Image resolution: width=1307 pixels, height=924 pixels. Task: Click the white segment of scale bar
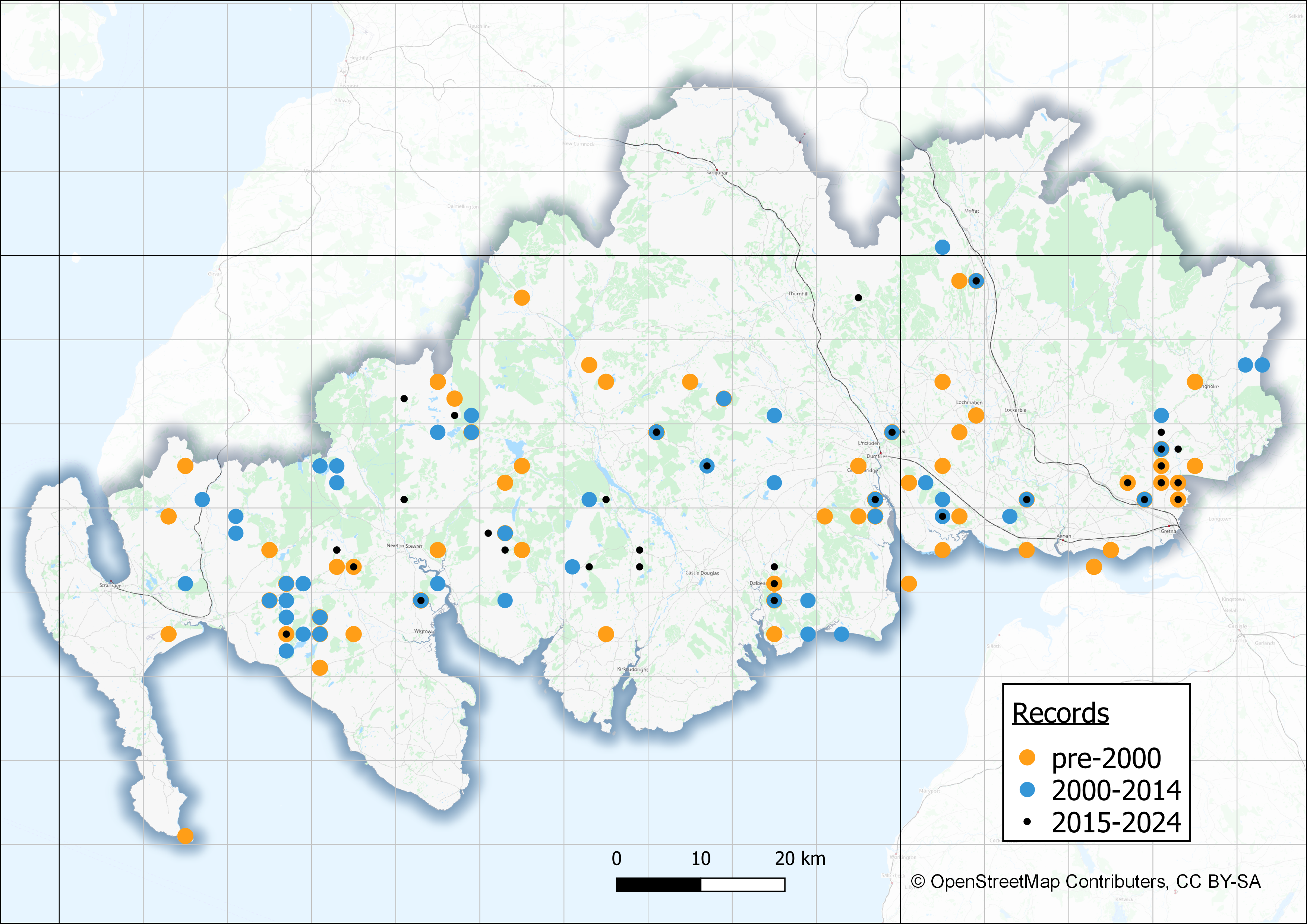pos(743,885)
